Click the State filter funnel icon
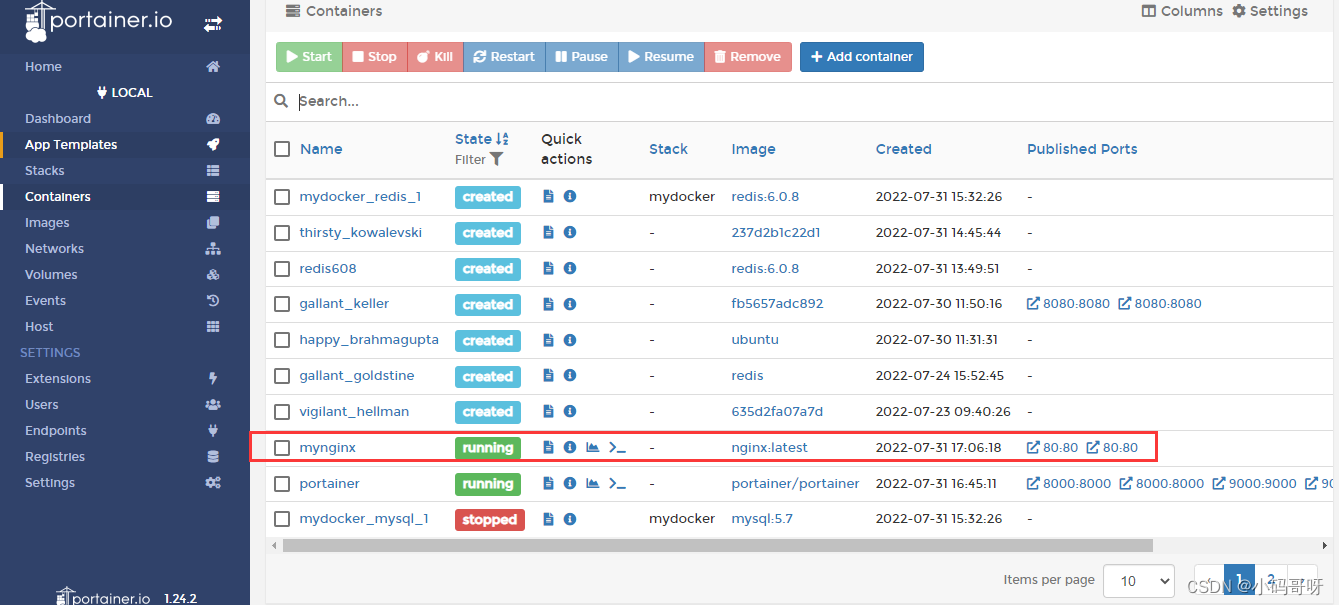1339x605 pixels. click(497, 159)
